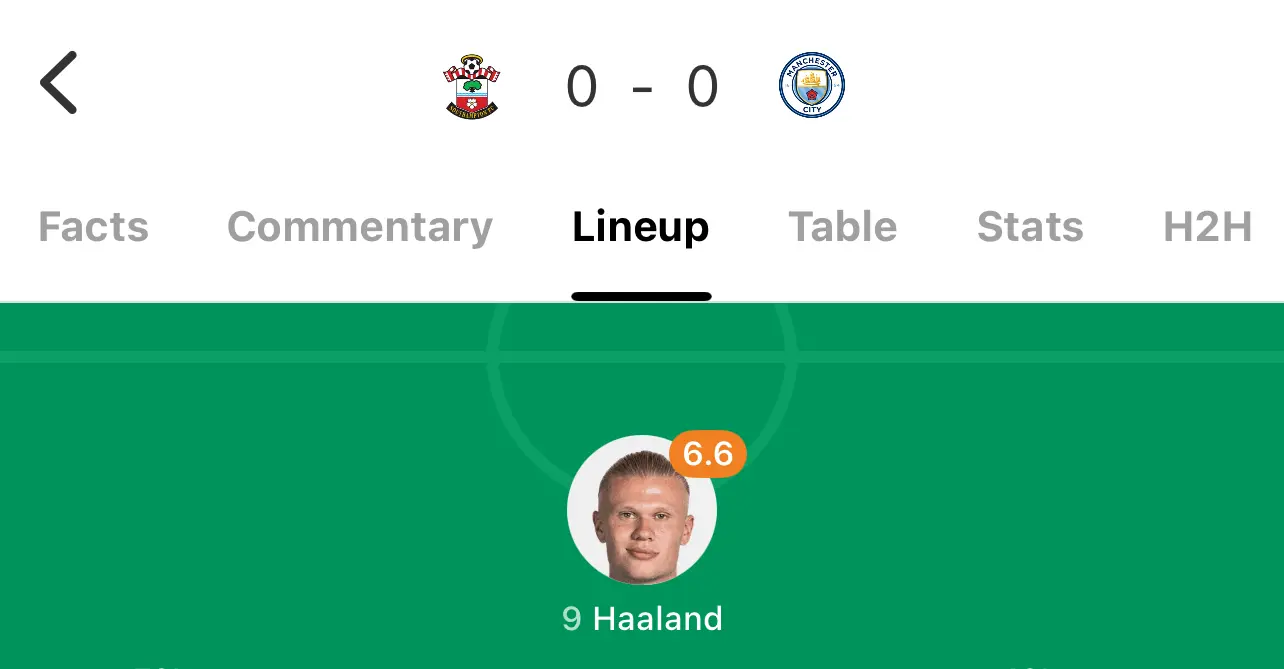Viewport: 1284px width, 669px height.
Task: Tap the dash between the two scores
Action: click(x=642, y=88)
